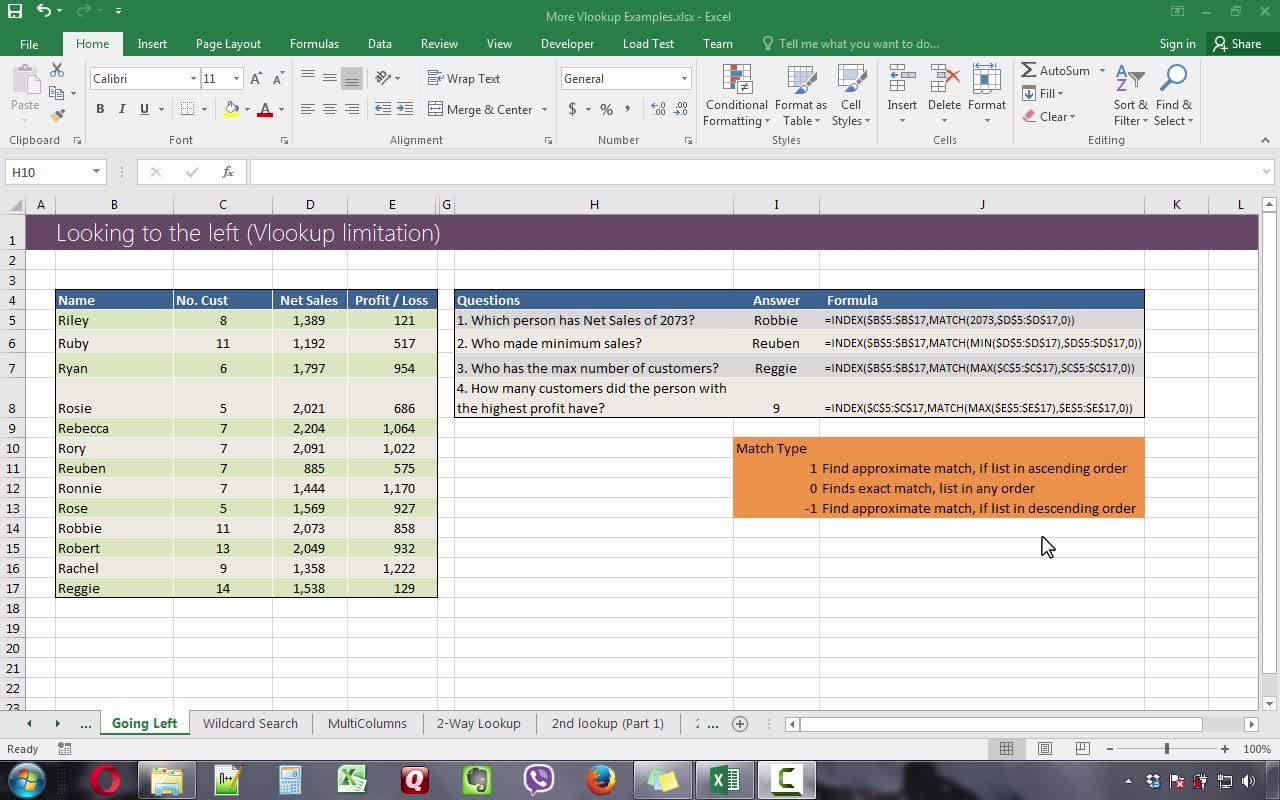The height and width of the screenshot is (800, 1280).
Task: Toggle Italic text formatting
Action: click(x=122, y=109)
